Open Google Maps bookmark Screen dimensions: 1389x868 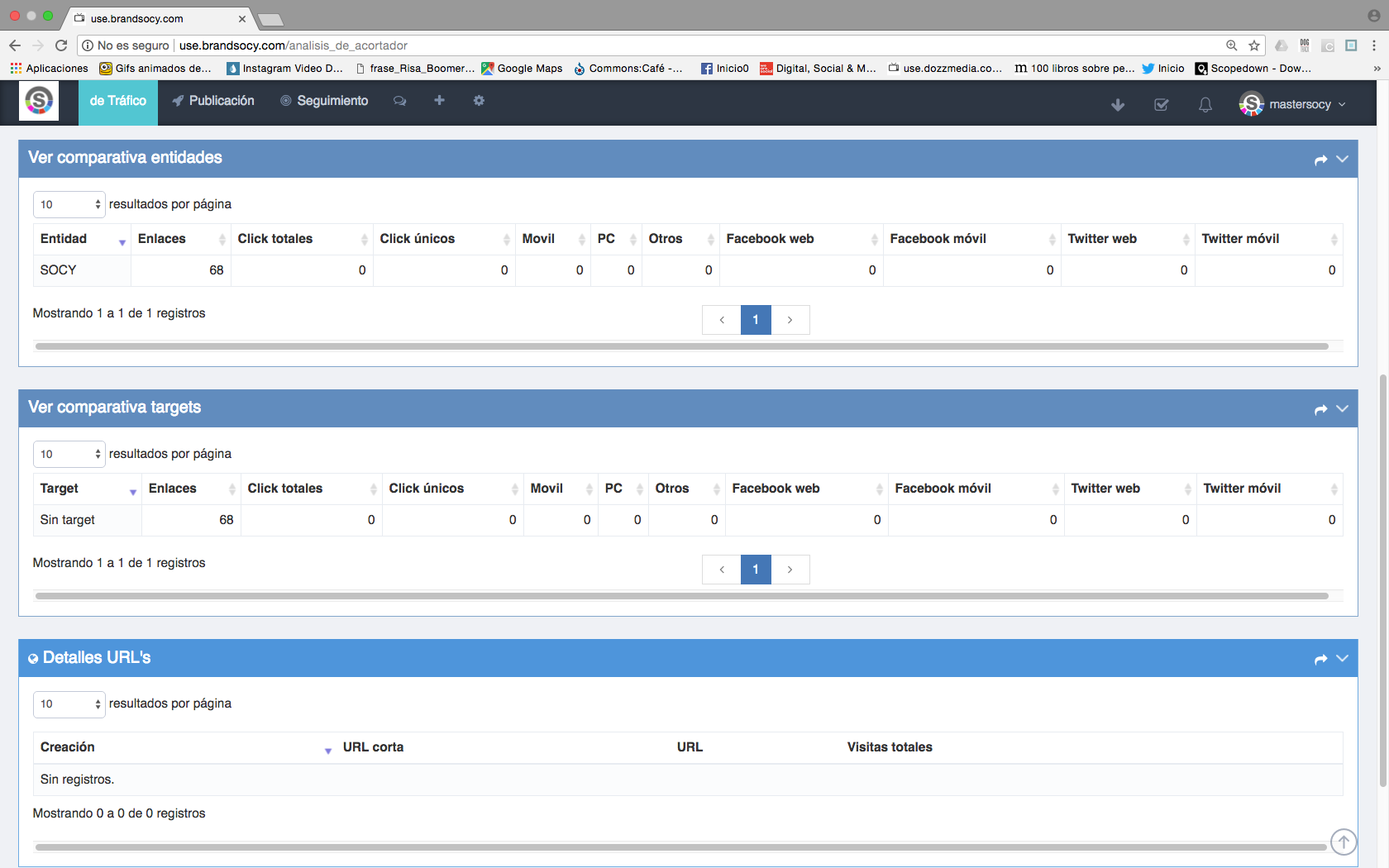[523, 69]
